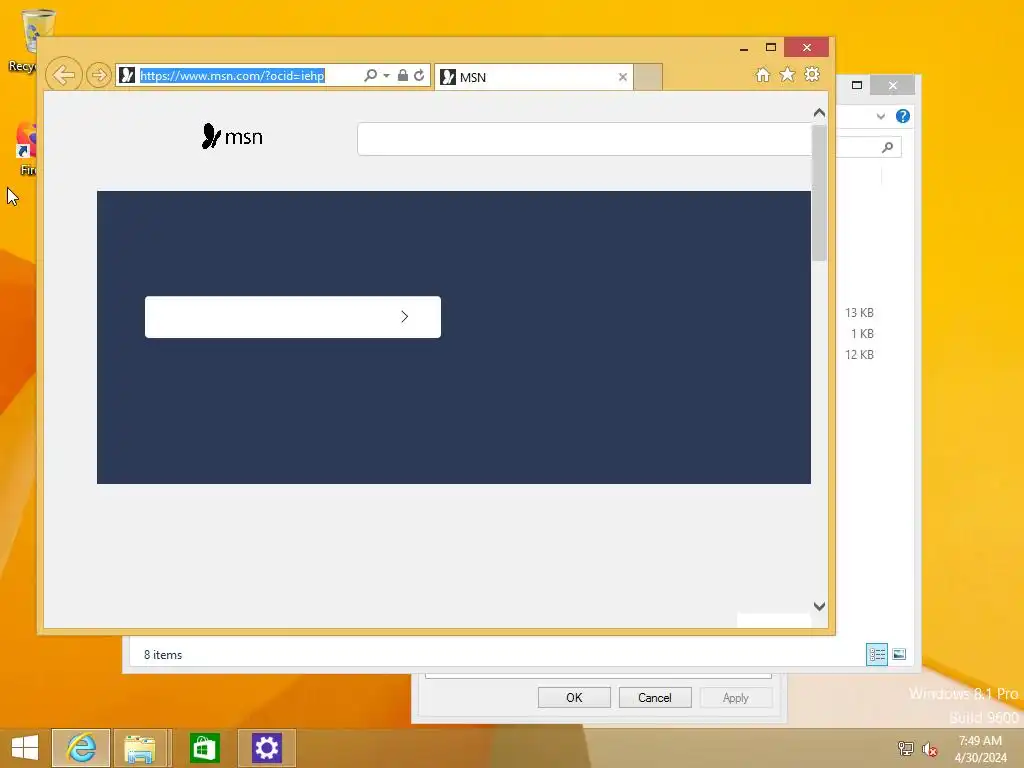Select the 13 KB file size entry

859,313
